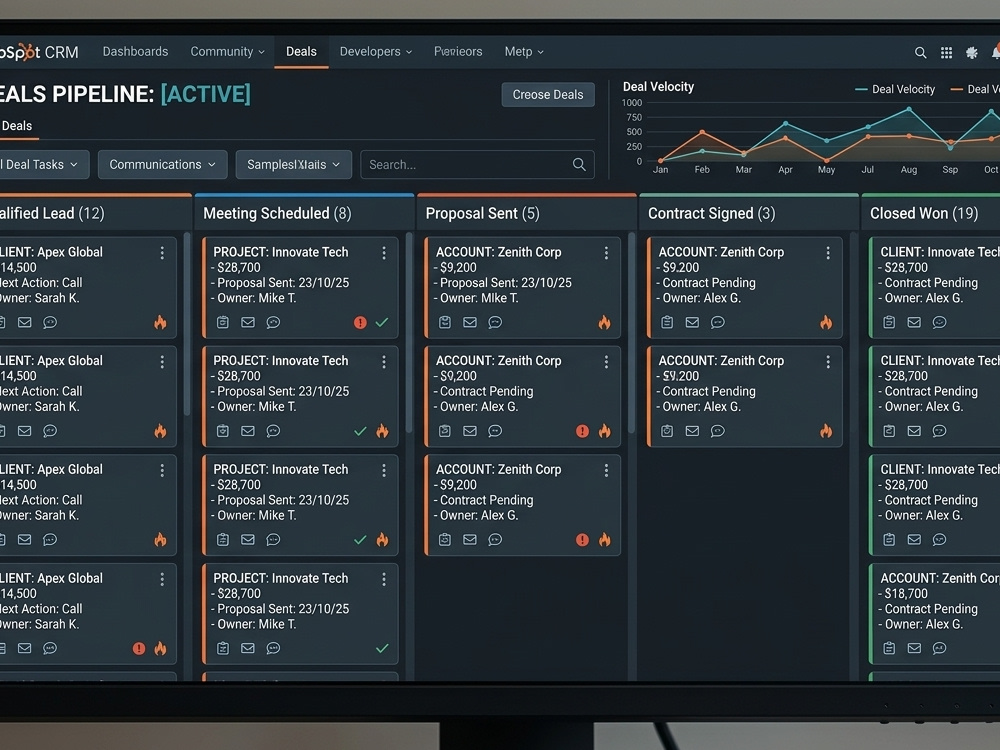The height and width of the screenshot is (750, 1000).
Task: Click teal Deal Velocity peak at Aug
Action: 909,110
